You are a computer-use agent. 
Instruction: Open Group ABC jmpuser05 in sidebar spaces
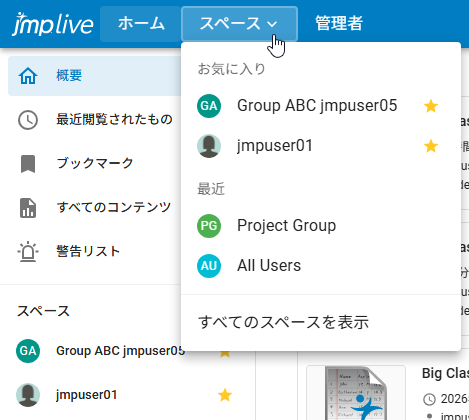pyautogui.click(x=120, y=351)
